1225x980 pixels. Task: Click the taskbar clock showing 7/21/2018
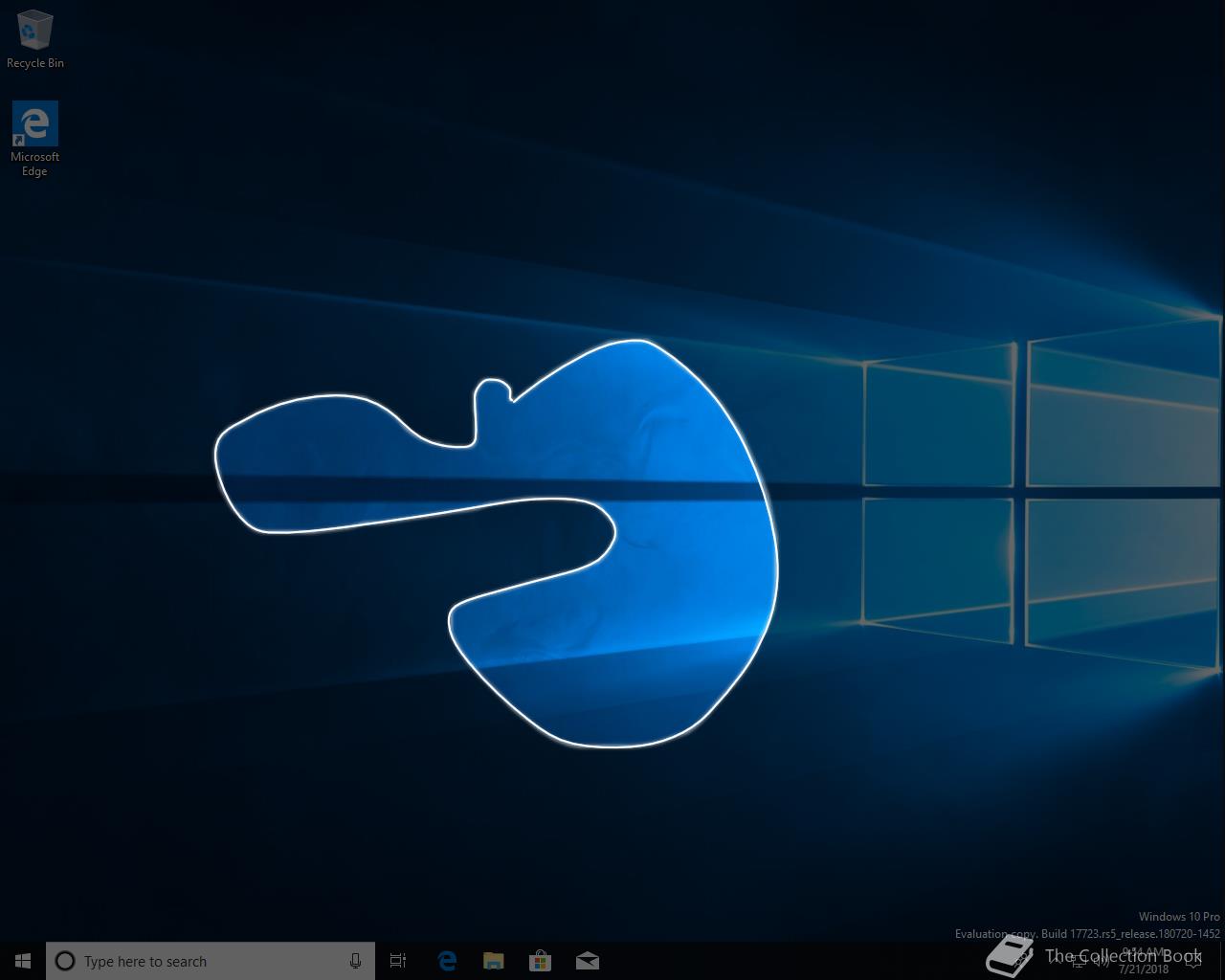(1144, 961)
